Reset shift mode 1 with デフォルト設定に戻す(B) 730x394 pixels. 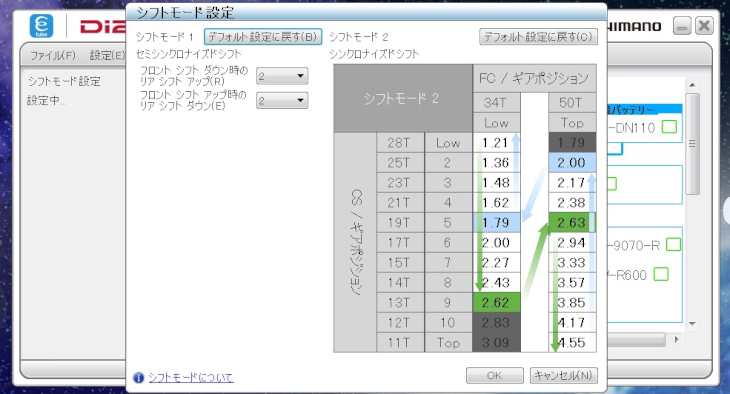click(x=263, y=37)
